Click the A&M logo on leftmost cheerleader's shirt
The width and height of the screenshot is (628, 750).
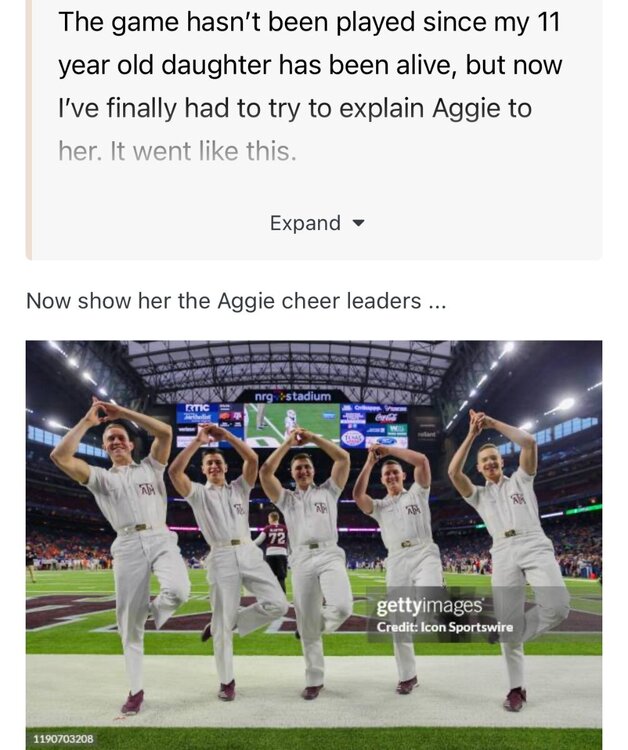pos(147,489)
